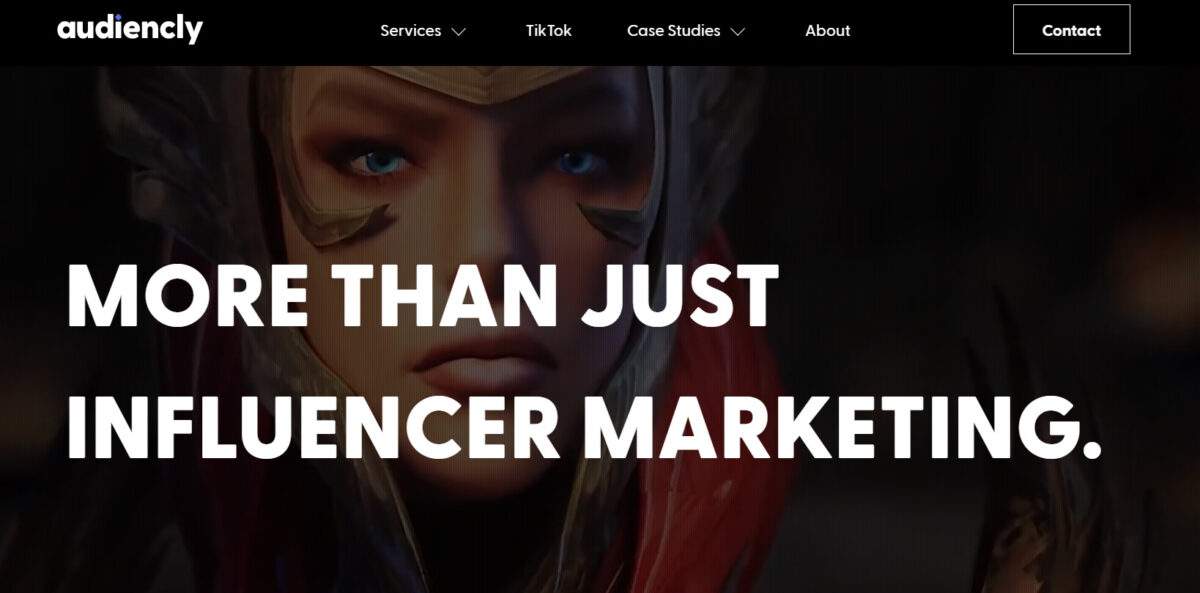Click the audiencly logo
1200x593 pixels.
[130, 29]
